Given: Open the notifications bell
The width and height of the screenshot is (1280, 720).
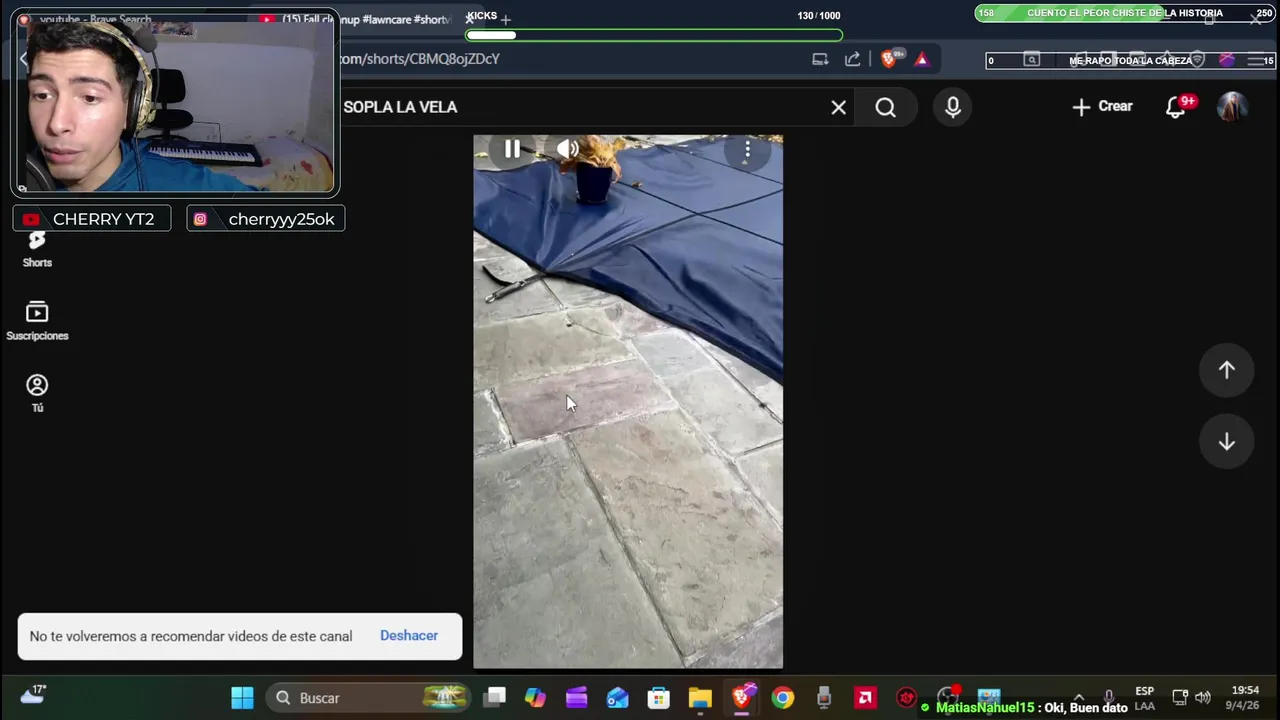Looking at the screenshot, I should [1177, 107].
